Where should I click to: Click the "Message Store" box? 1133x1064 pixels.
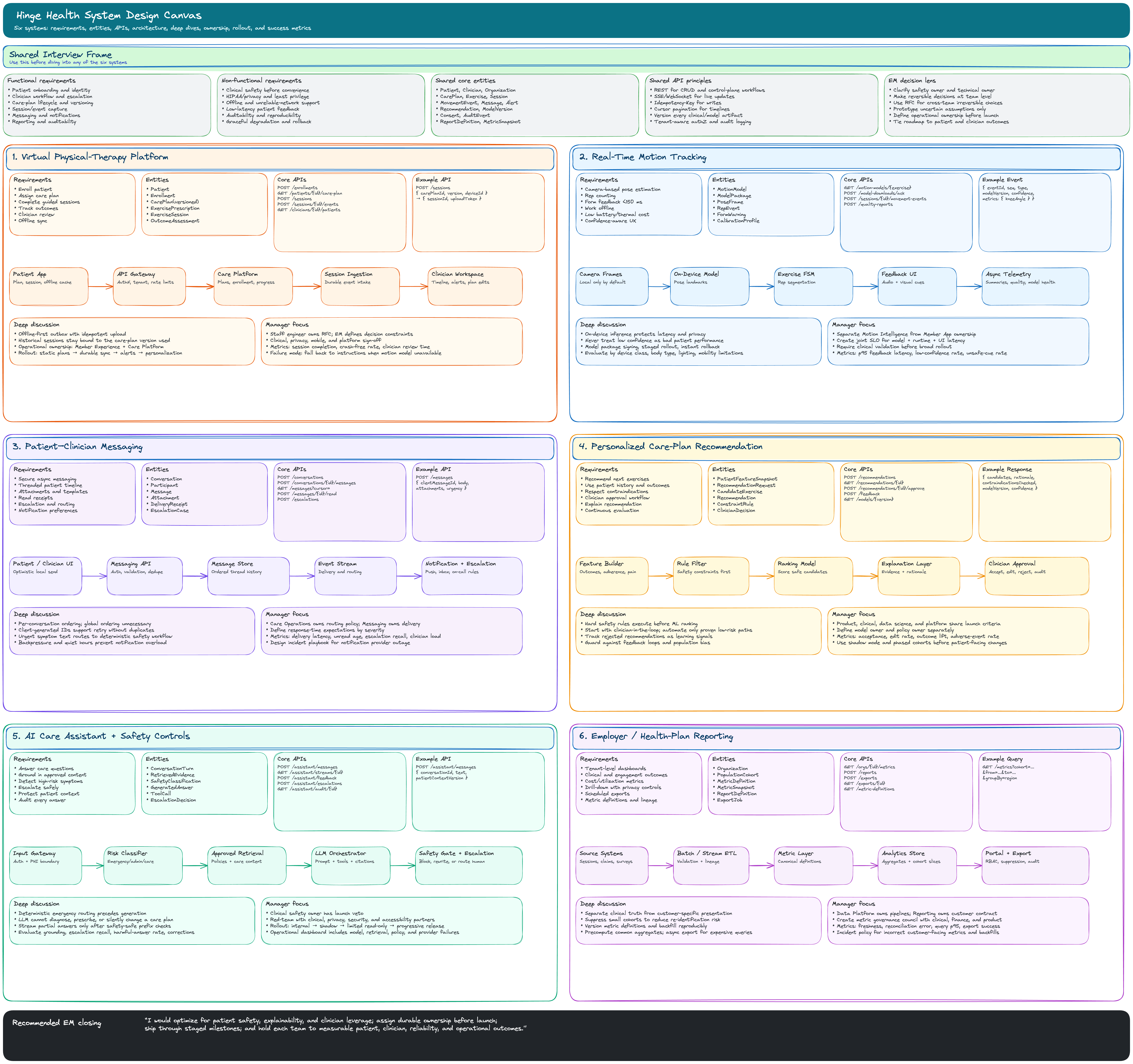point(248,576)
